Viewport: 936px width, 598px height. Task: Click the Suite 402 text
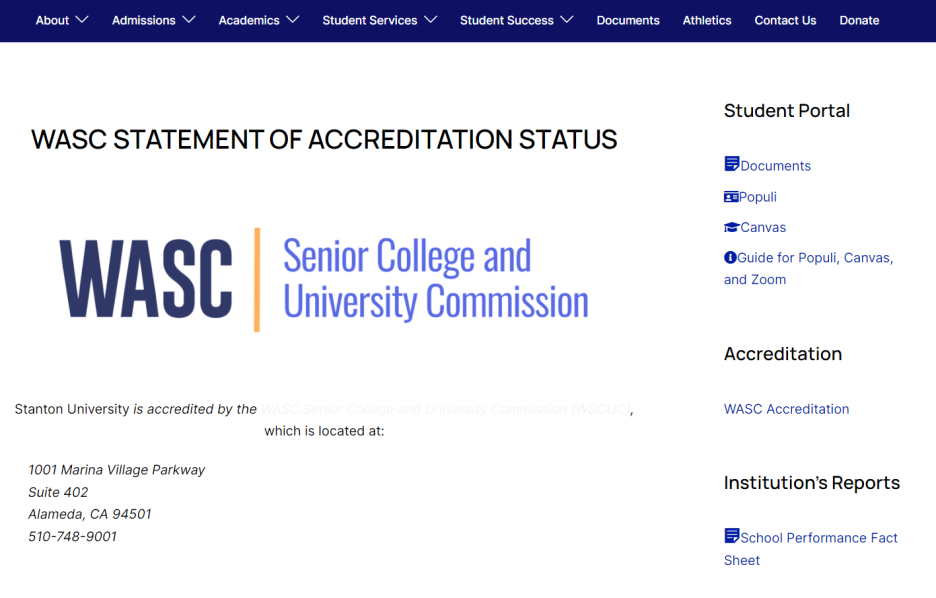tap(58, 492)
